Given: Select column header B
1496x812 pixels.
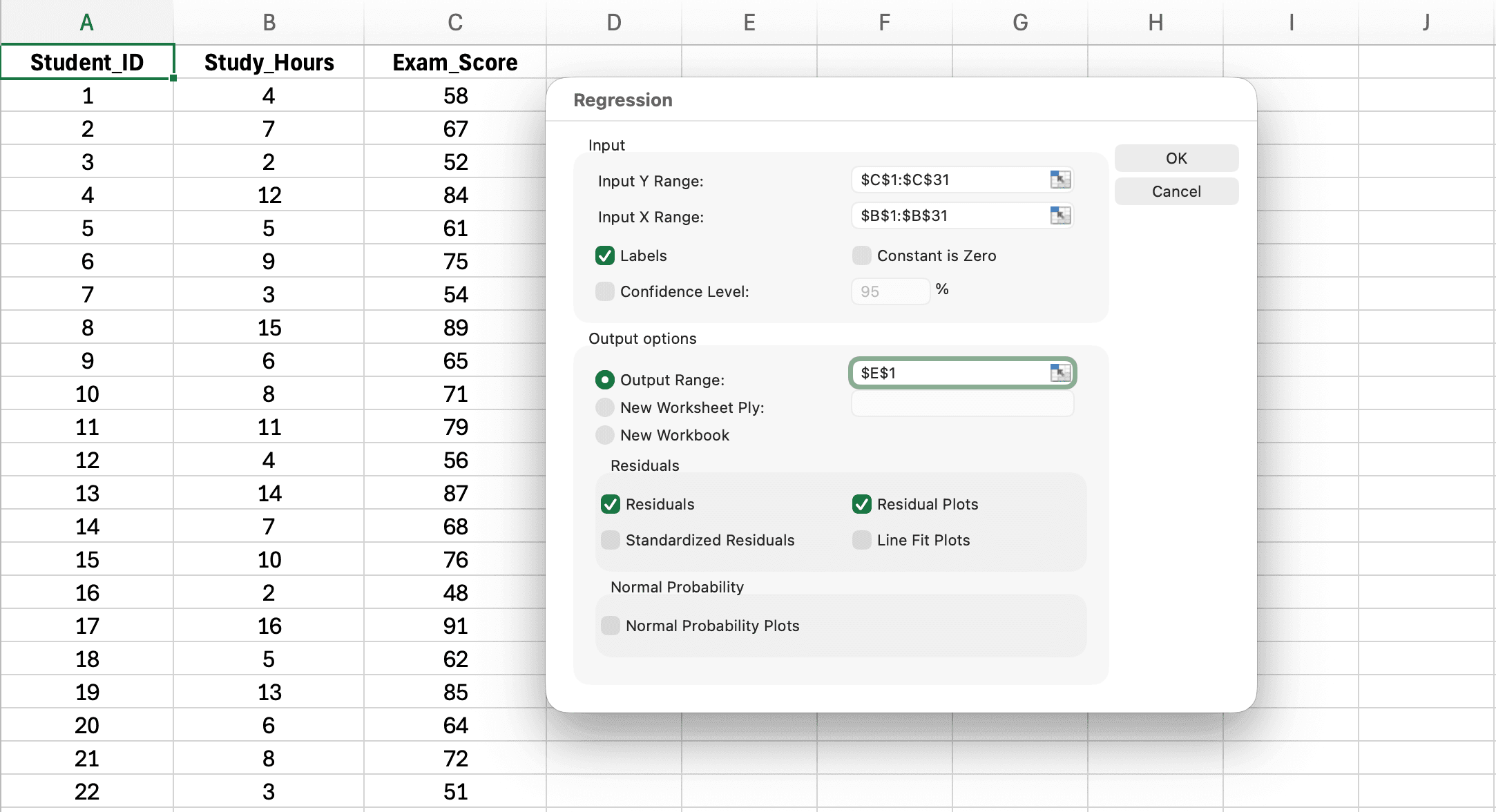Looking at the screenshot, I should pyautogui.click(x=269, y=21).
